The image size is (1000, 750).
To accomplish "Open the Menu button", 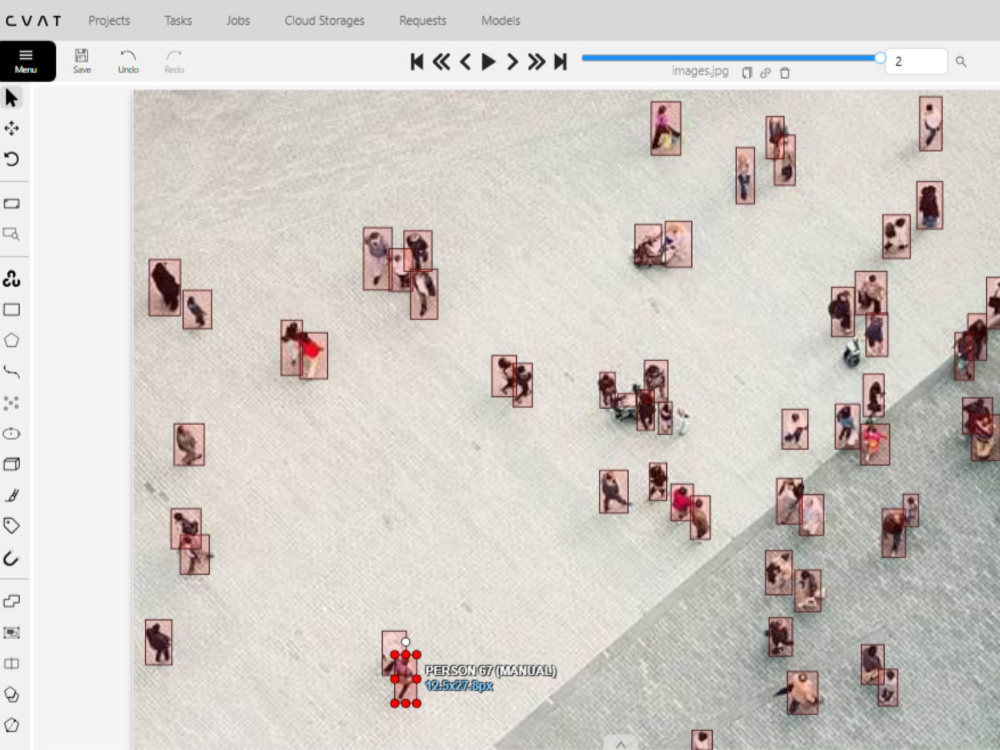I will pos(26,61).
